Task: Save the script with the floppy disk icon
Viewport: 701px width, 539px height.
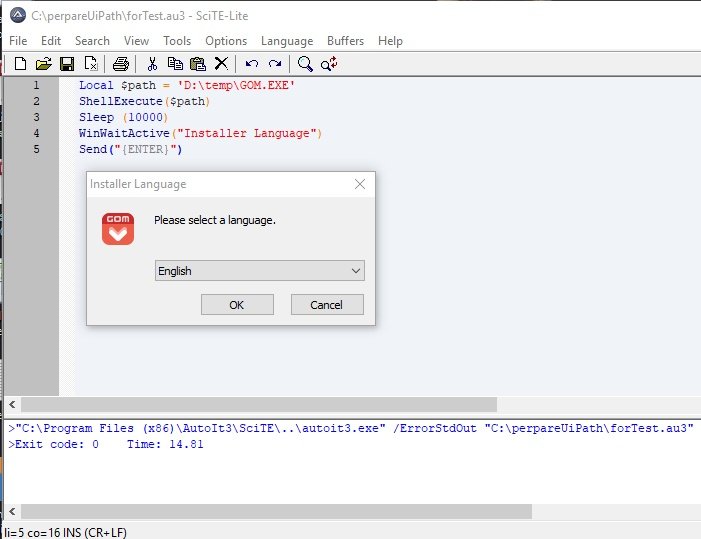Action: (x=67, y=64)
